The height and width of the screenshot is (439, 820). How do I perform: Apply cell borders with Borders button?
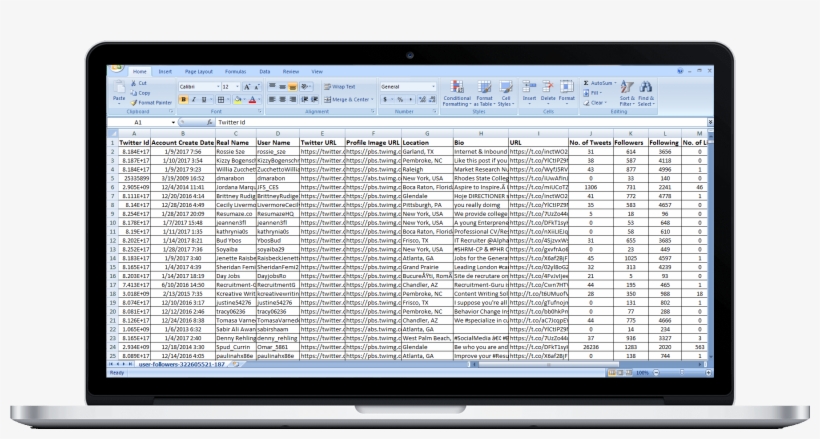tap(221, 99)
